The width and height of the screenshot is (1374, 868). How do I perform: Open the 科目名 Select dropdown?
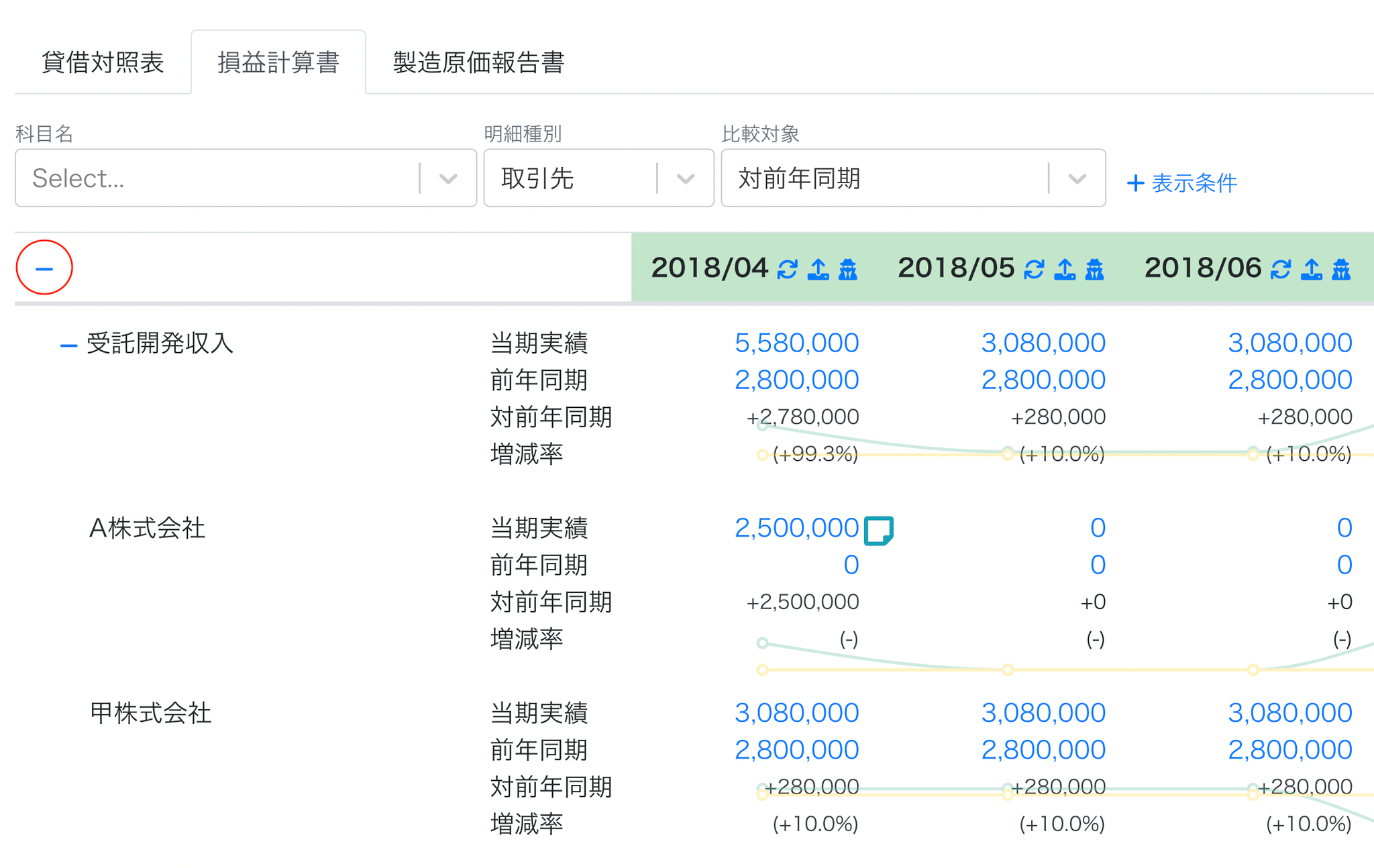[246, 178]
